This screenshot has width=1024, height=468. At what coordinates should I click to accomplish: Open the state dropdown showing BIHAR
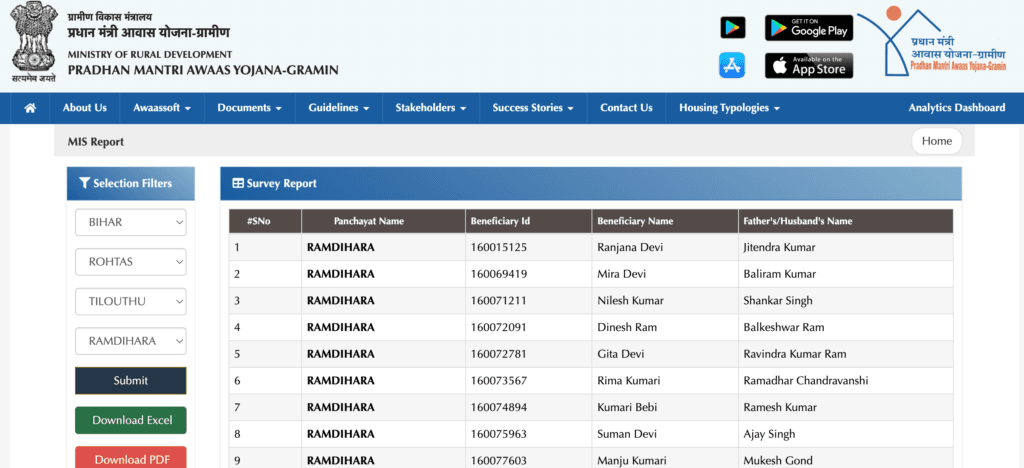(x=131, y=223)
